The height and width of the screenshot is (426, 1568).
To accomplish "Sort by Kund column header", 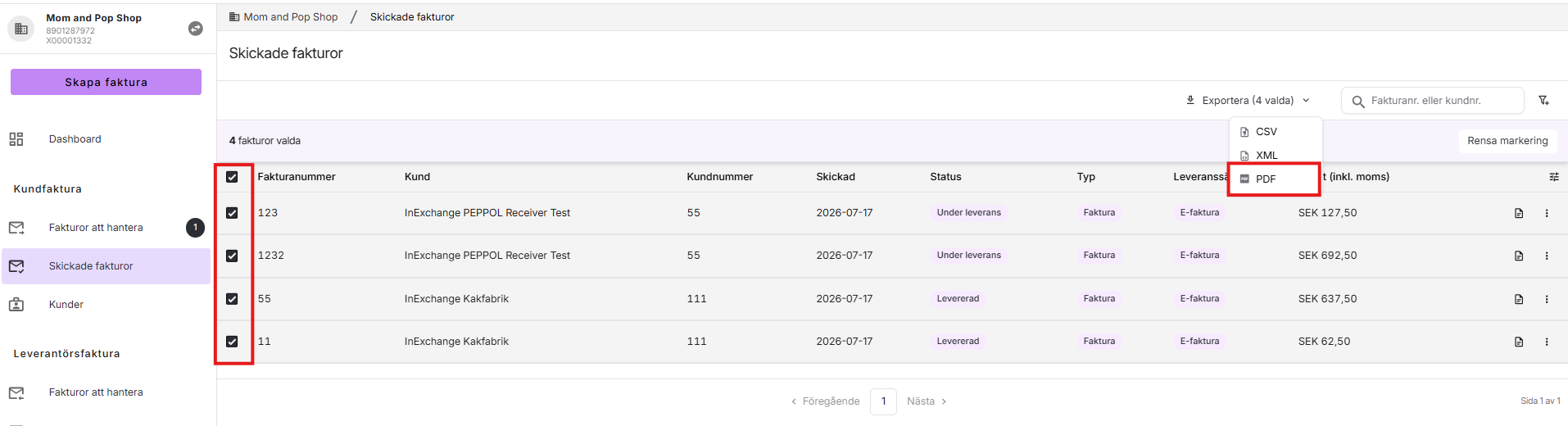I will (417, 177).
